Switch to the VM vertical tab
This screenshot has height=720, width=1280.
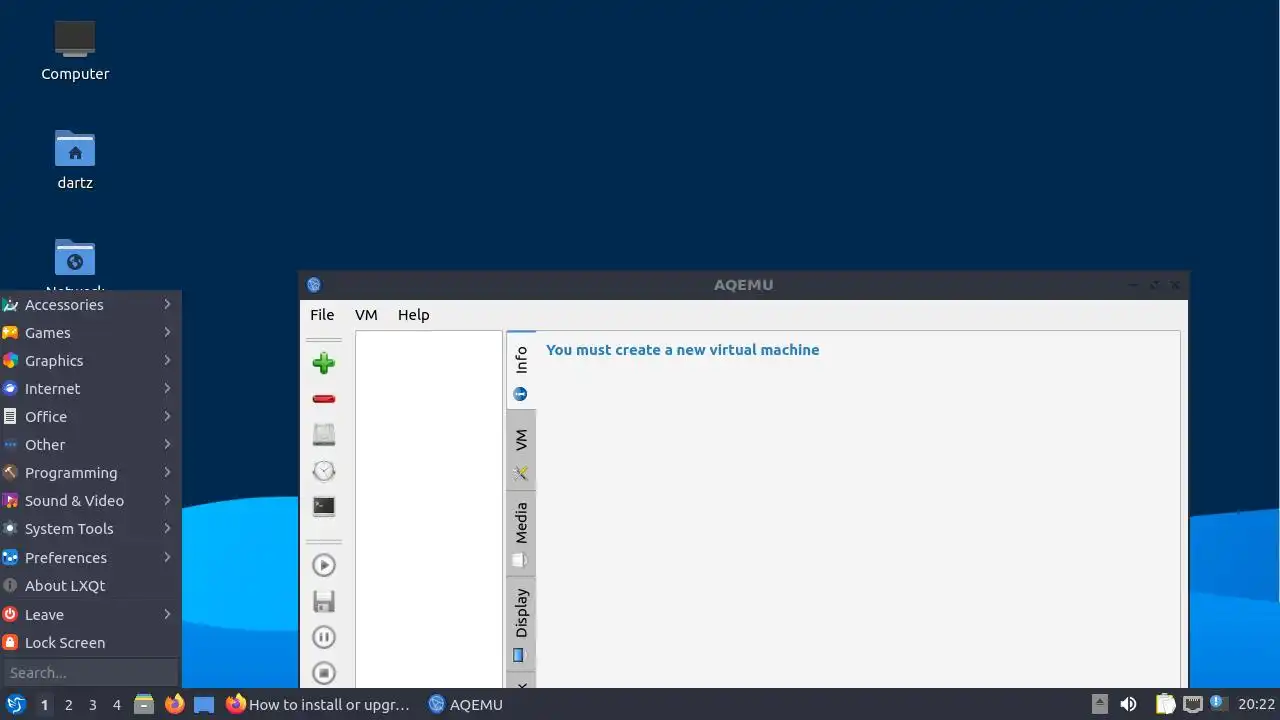click(x=521, y=451)
